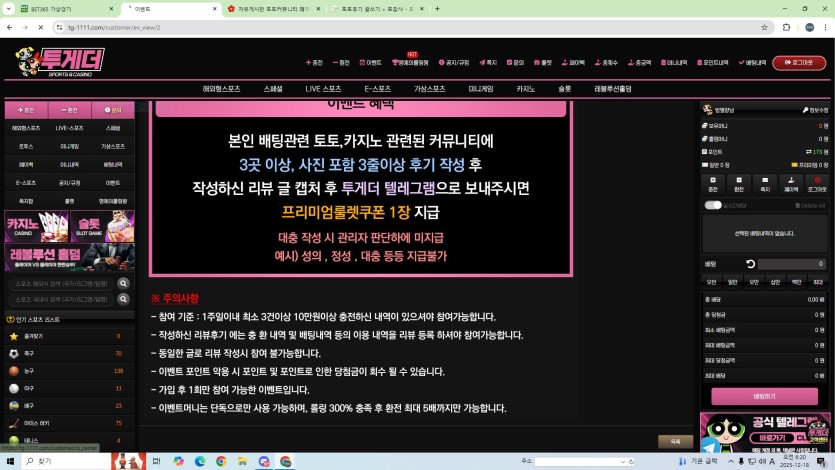This screenshot has width=835, height=470.
Task: Click the ice hockey stick icon
Action: point(11,423)
